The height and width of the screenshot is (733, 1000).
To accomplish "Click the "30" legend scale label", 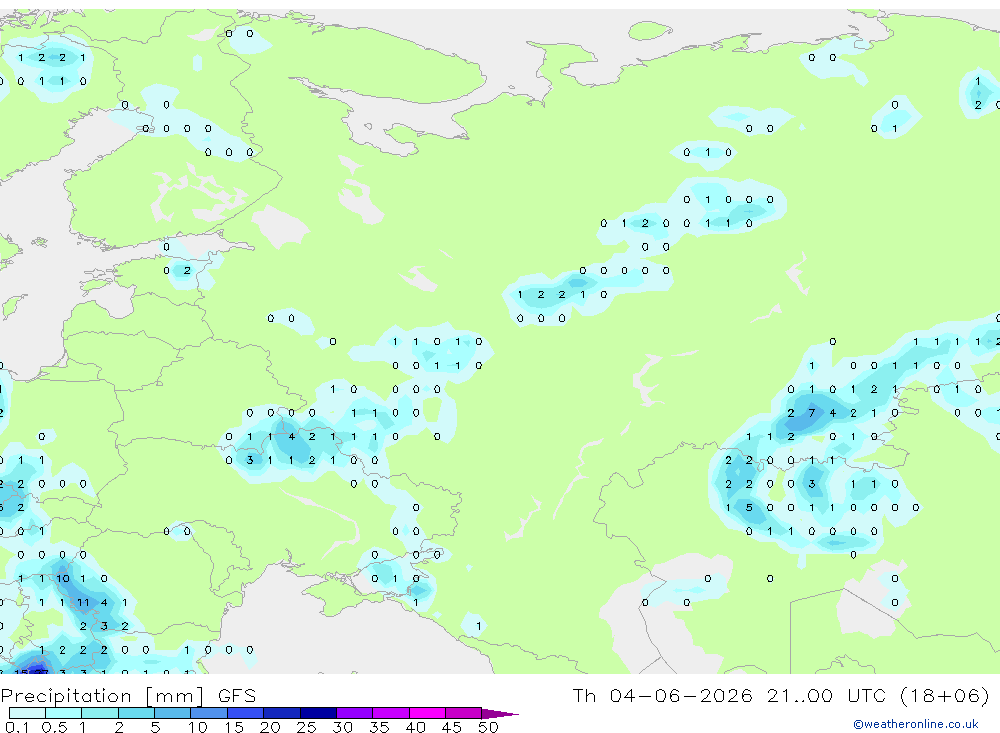I will (x=342, y=727).
